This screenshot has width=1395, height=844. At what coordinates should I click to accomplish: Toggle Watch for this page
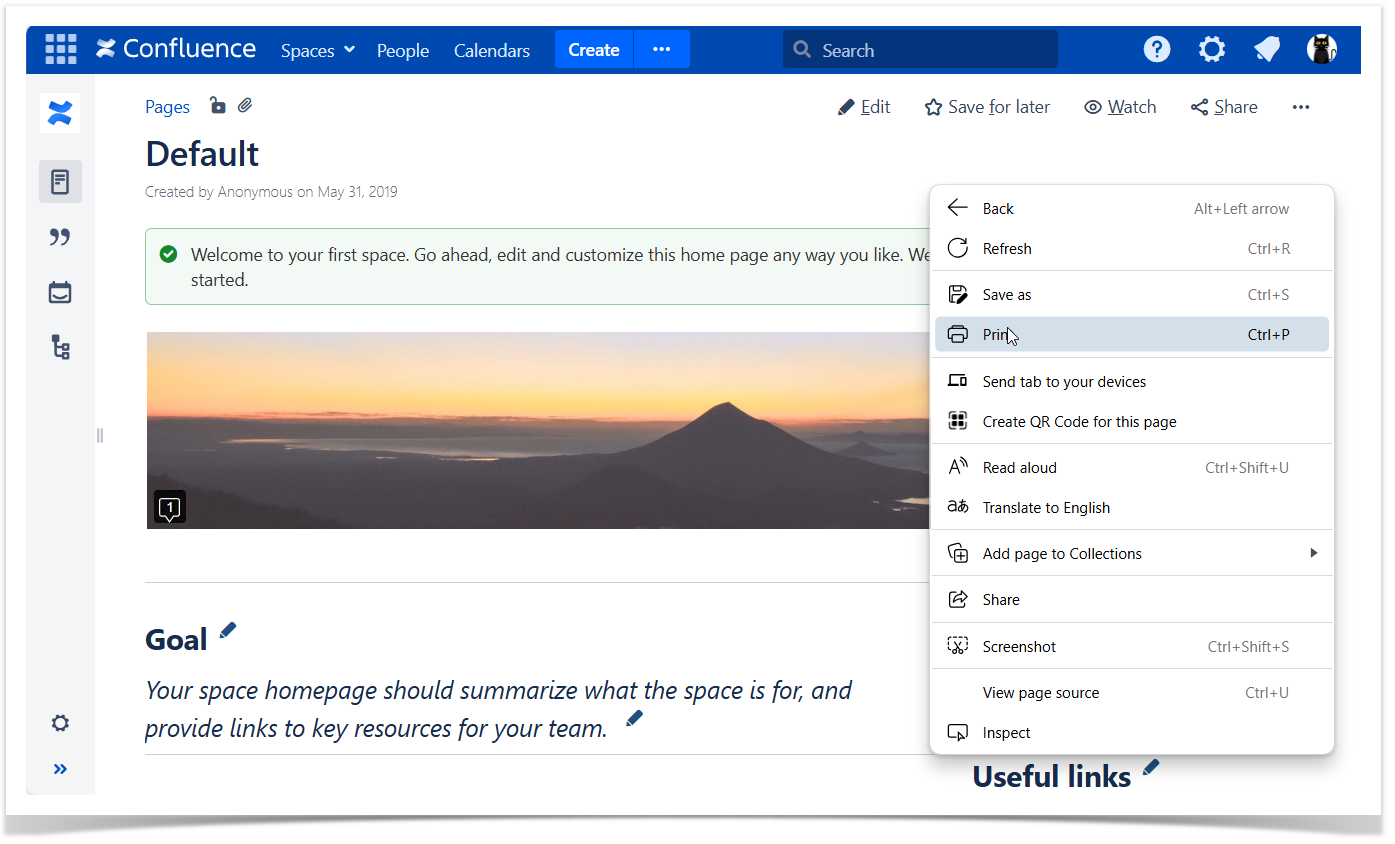pyautogui.click(x=1120, y=107)
